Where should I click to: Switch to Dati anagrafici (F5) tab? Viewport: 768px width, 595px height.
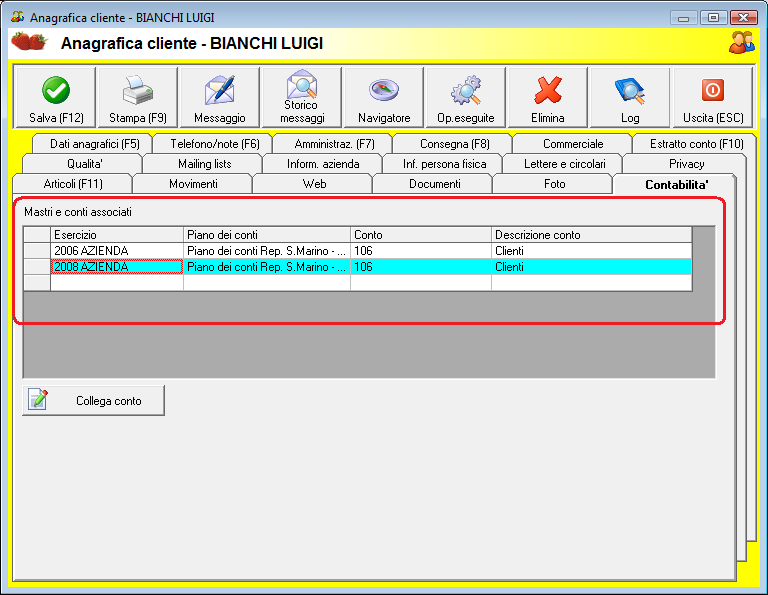coord(94,144)
